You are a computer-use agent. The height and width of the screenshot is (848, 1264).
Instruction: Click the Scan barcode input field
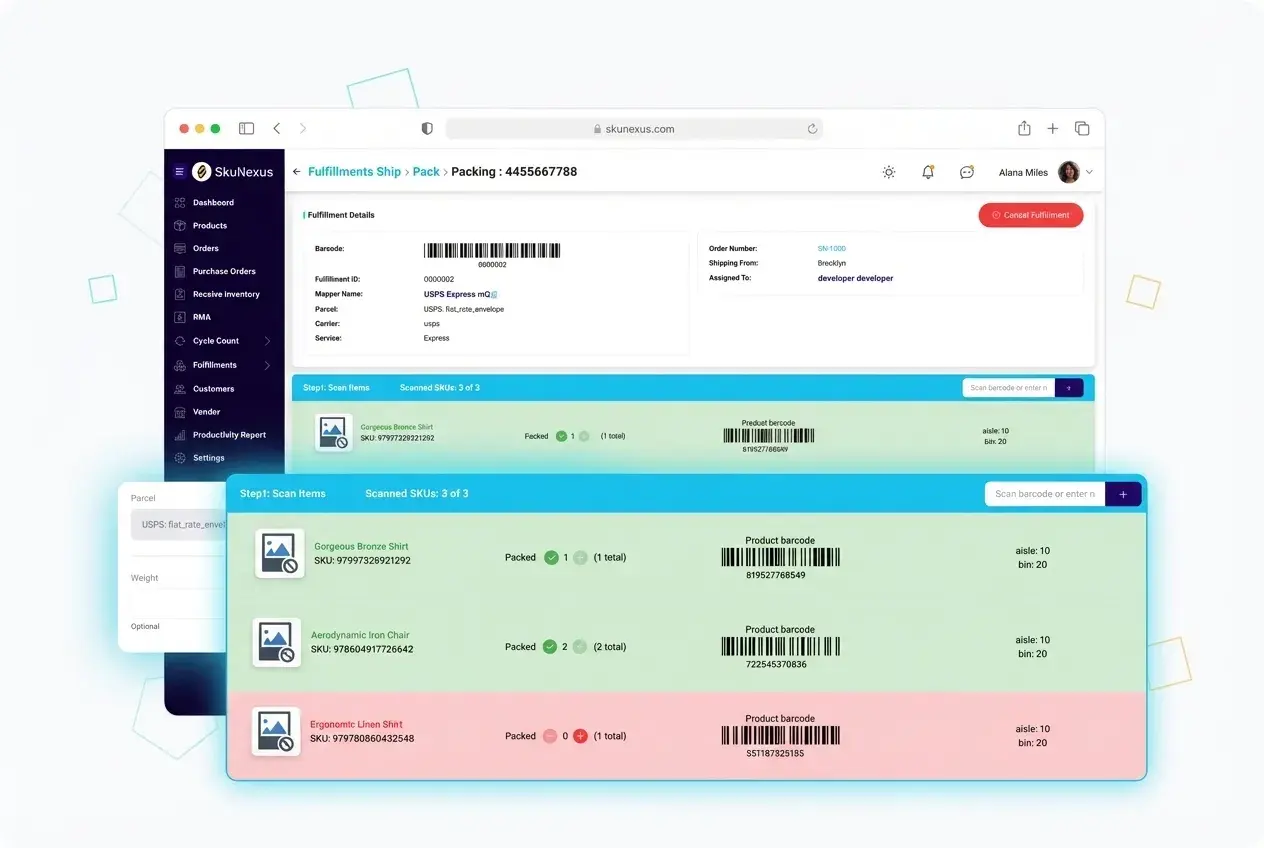click(x=1045, y=493)
